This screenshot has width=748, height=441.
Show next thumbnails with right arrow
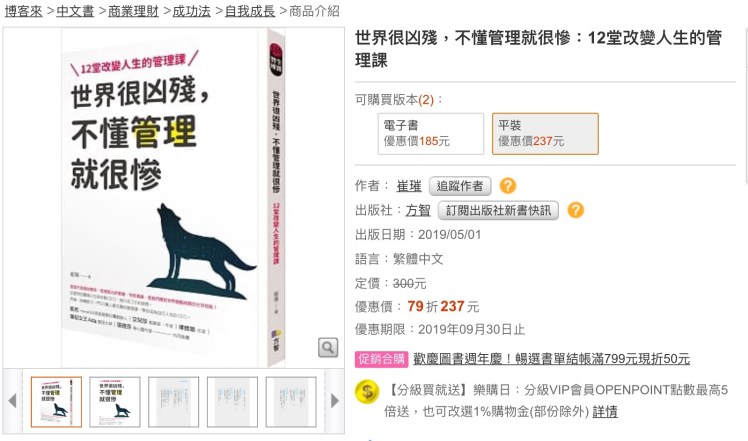tap(335, 401)
